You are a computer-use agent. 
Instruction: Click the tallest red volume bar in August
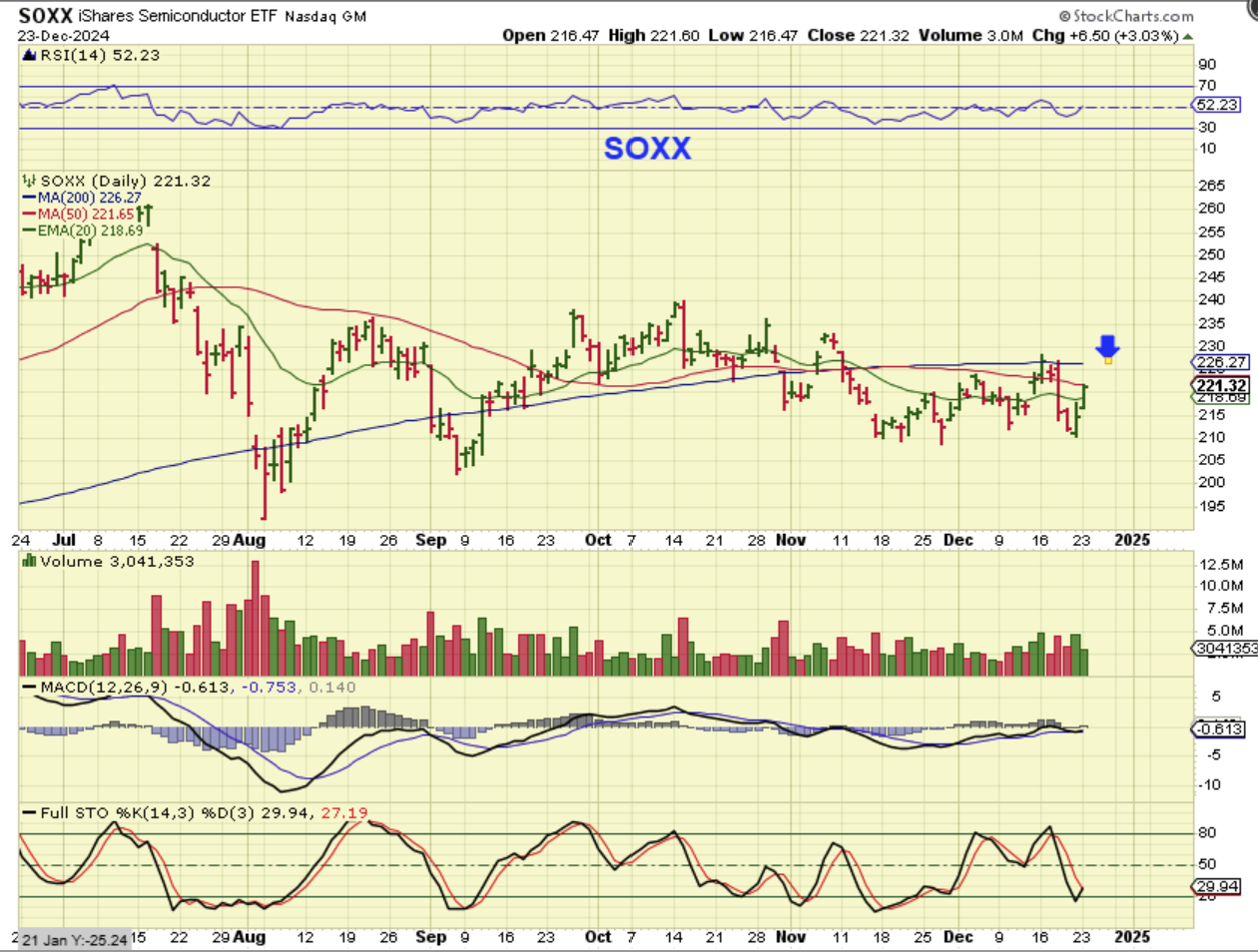point(256,619)
